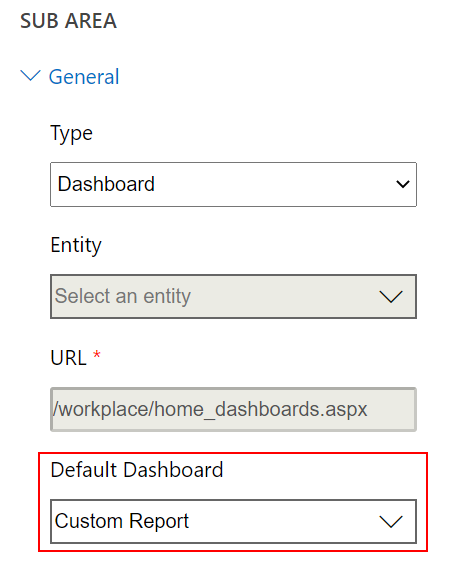
Task: Select the Dashboard value text in Type
Action: coord(106,184)
